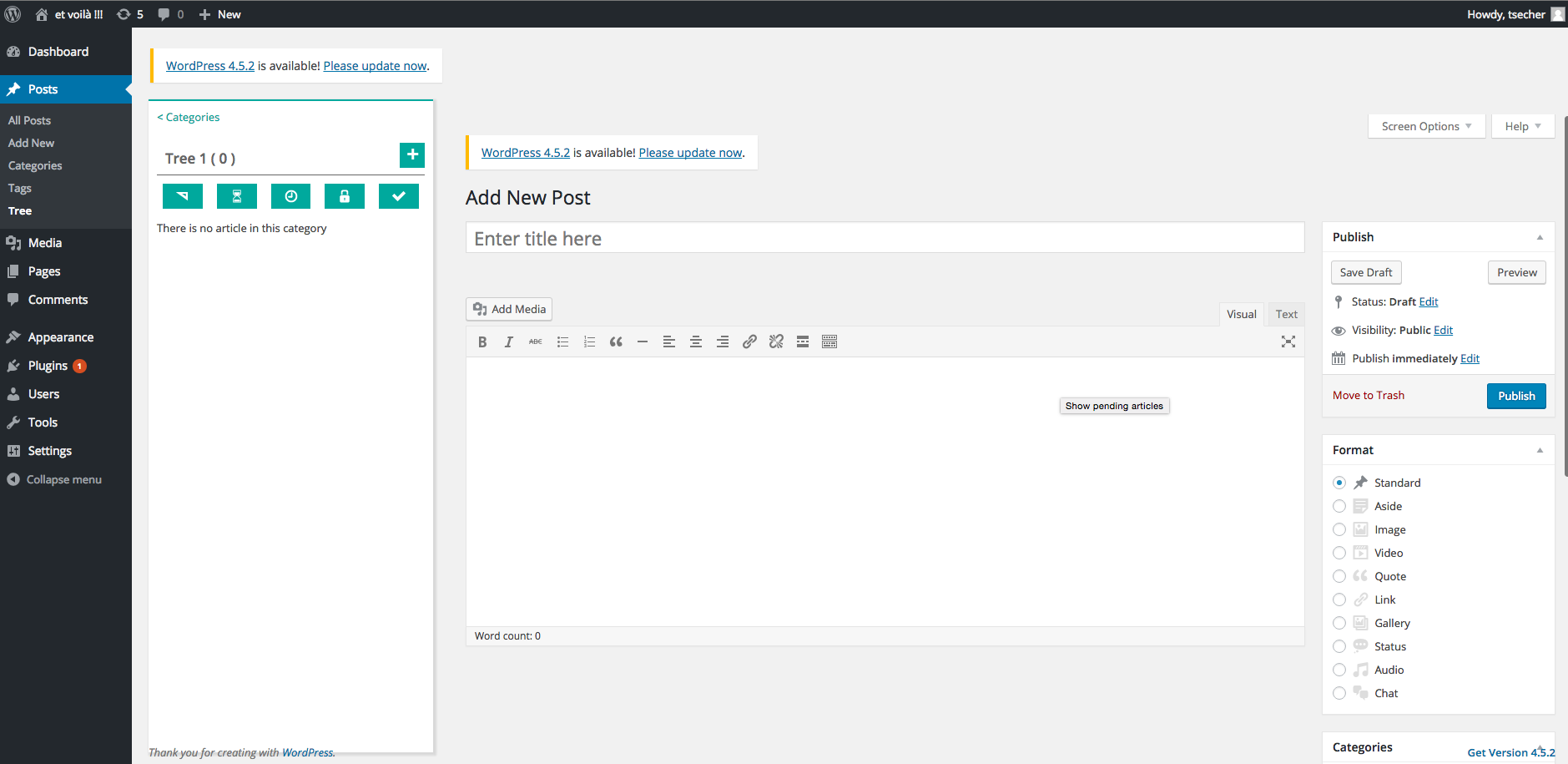1568x764 pixels.
Task: Select the Image post format
Action: pyautogui.click(x=1339, y=529)
